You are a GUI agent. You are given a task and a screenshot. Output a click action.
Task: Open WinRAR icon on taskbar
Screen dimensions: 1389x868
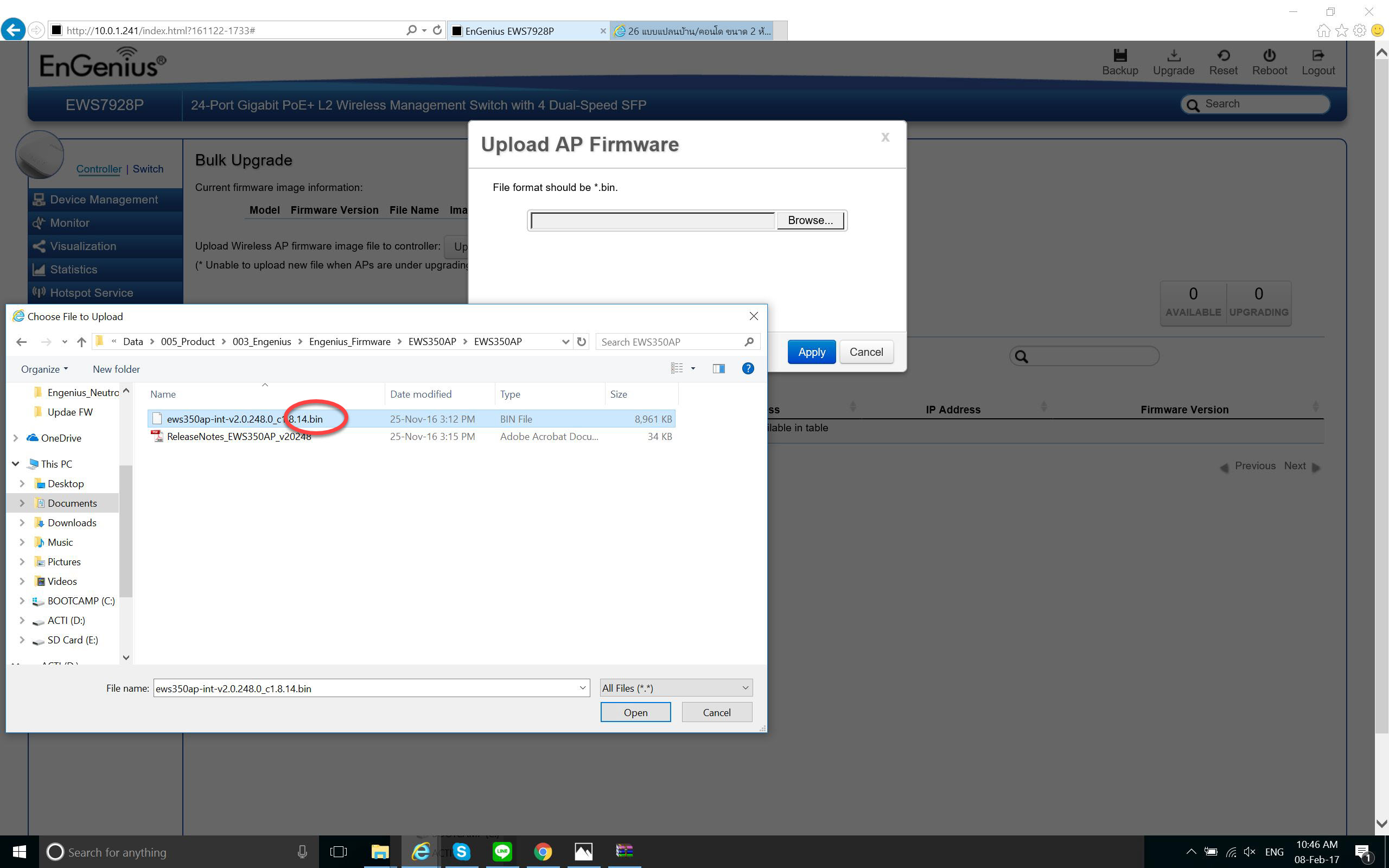point(625,852)
